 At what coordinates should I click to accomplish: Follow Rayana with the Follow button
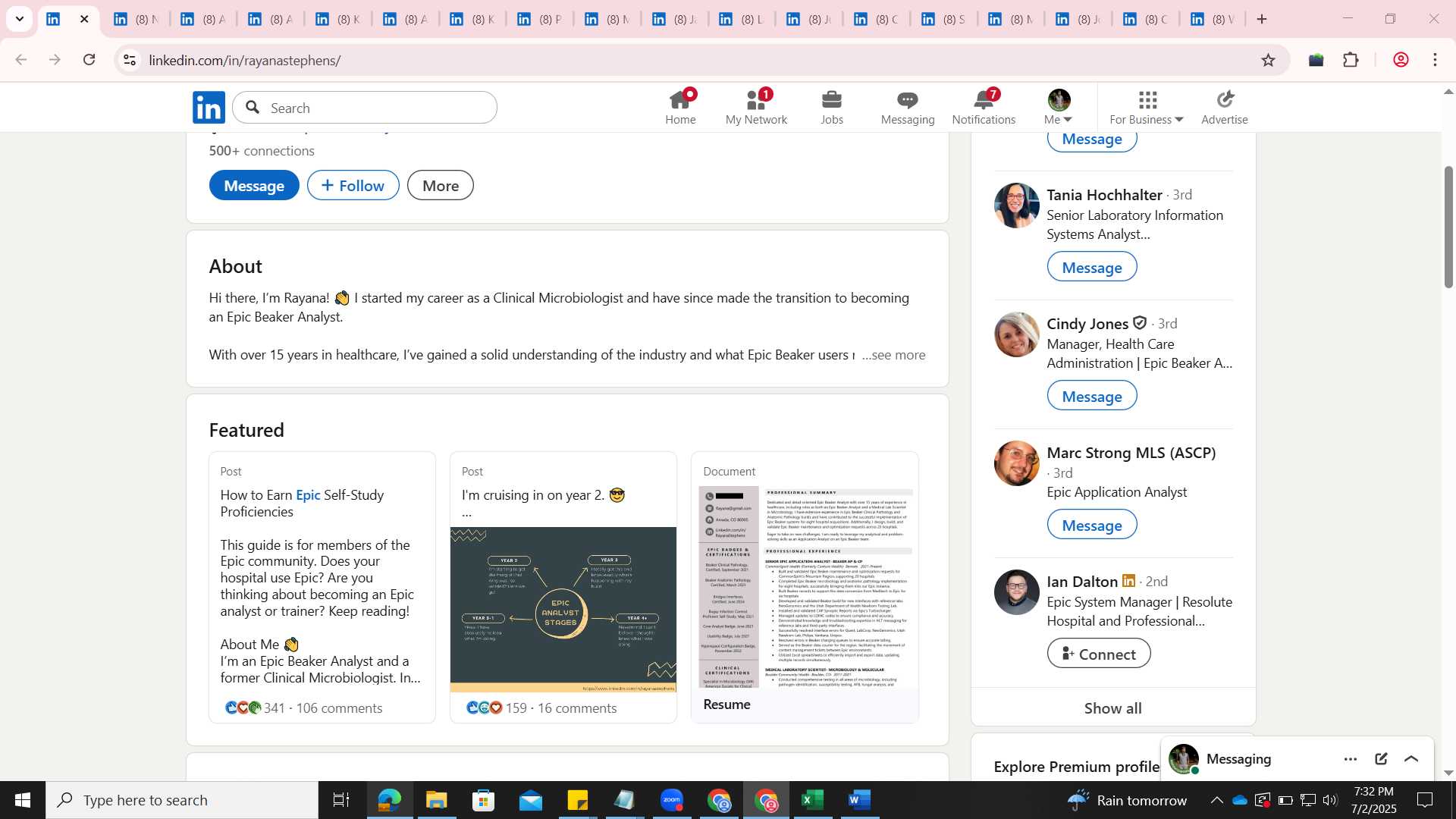[353, 186]
